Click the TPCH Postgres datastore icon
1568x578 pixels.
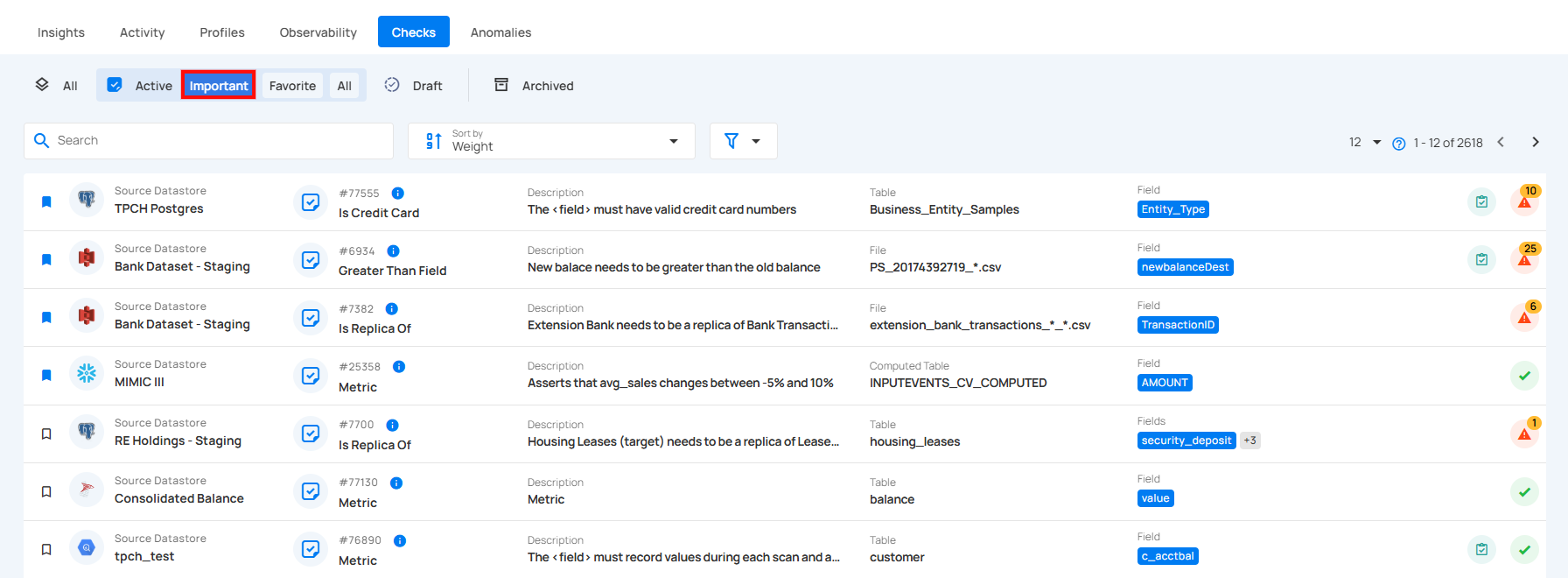click(x=87, y=200)
